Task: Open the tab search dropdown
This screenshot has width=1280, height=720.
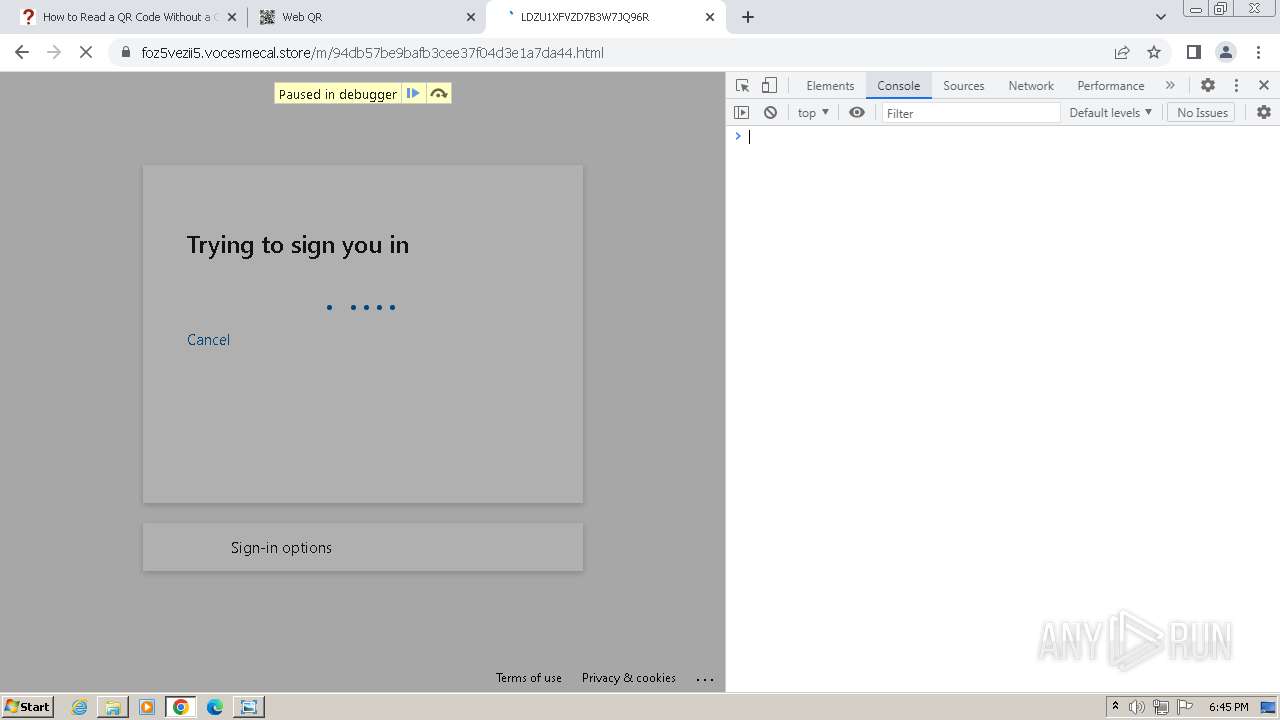Action: [x=1160, y=17]
